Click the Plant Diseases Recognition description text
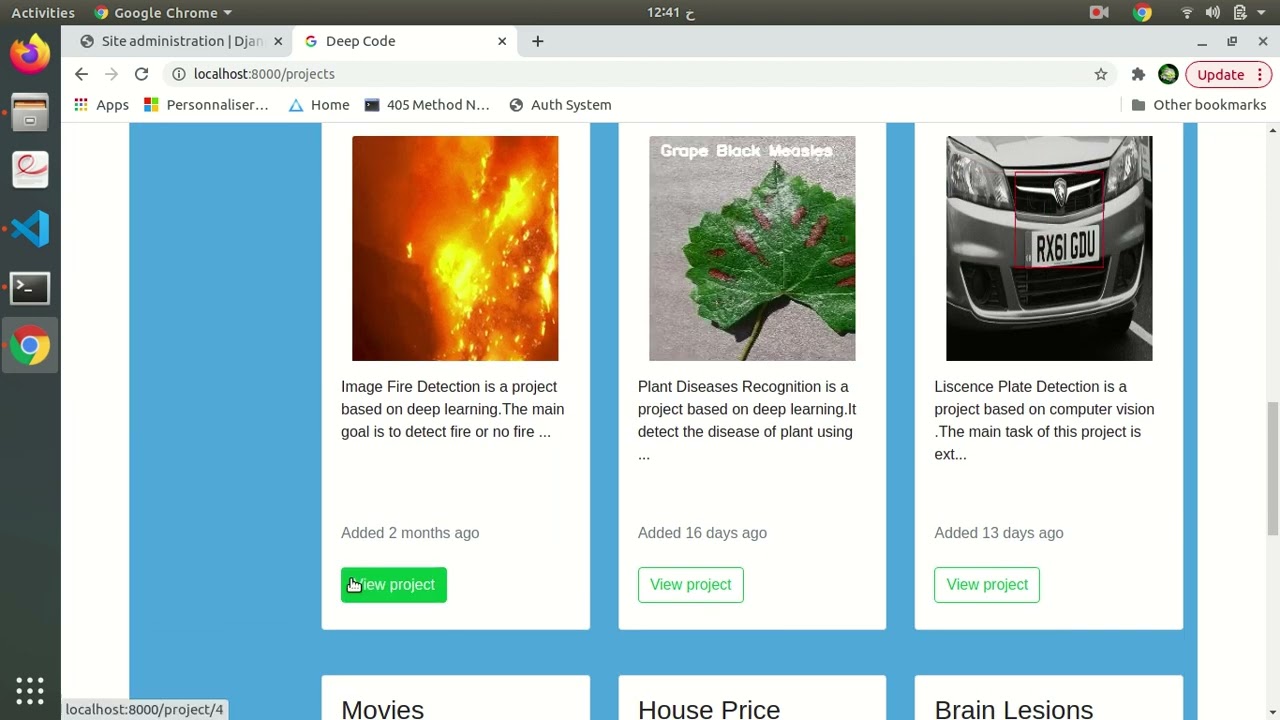Screen dimensions: 1280x720 pos(747,420)
